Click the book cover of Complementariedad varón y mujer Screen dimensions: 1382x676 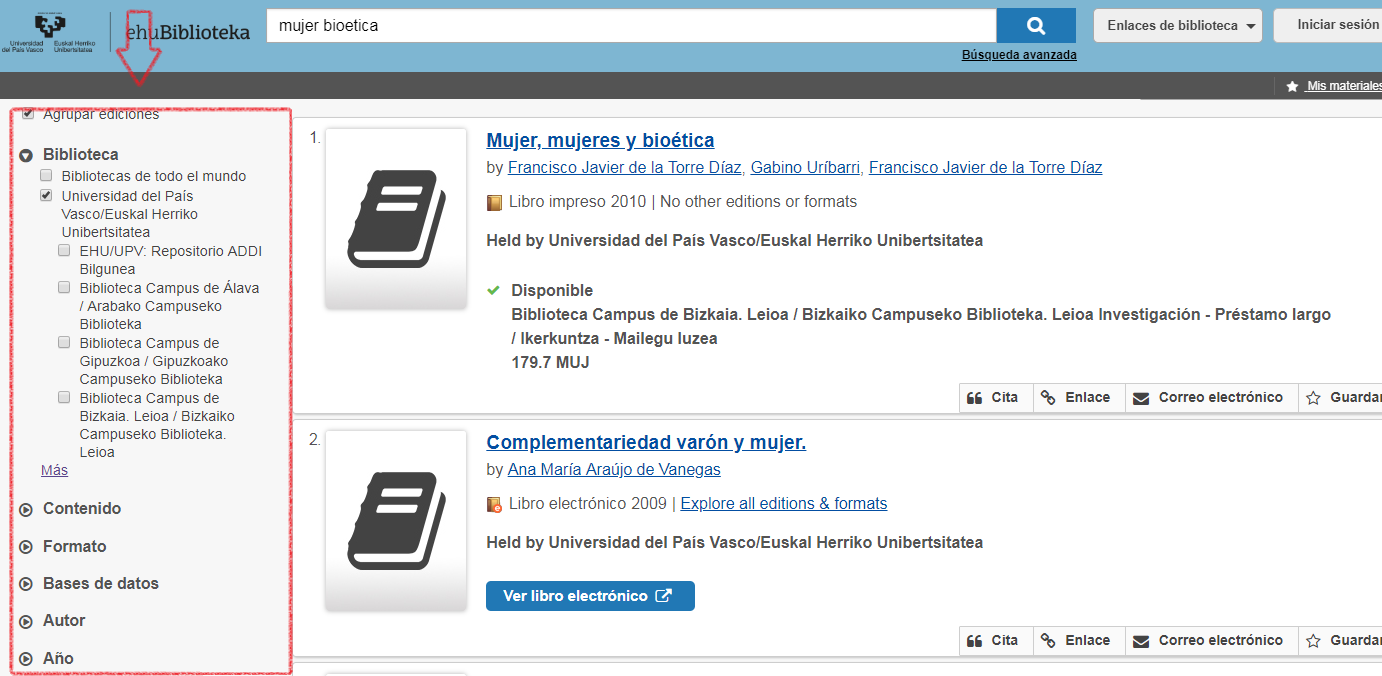tap(396, 520)
